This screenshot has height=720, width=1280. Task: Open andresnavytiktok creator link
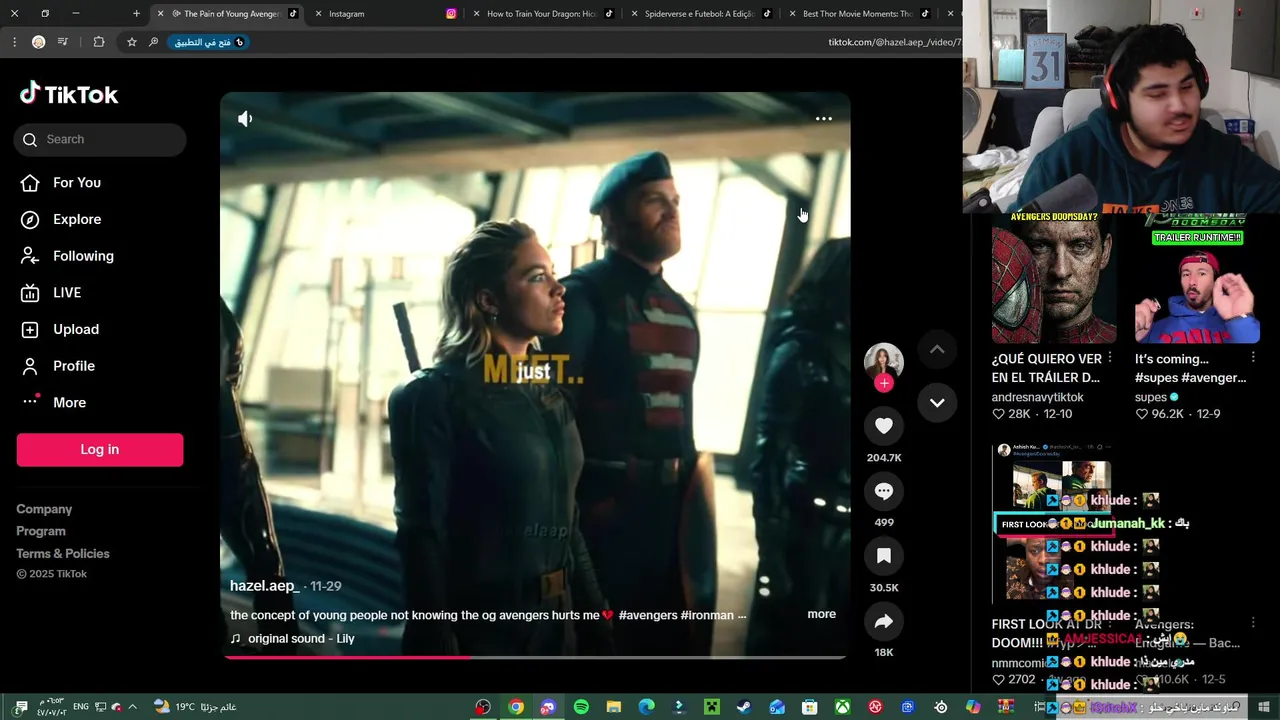(x=1037, y=397)
